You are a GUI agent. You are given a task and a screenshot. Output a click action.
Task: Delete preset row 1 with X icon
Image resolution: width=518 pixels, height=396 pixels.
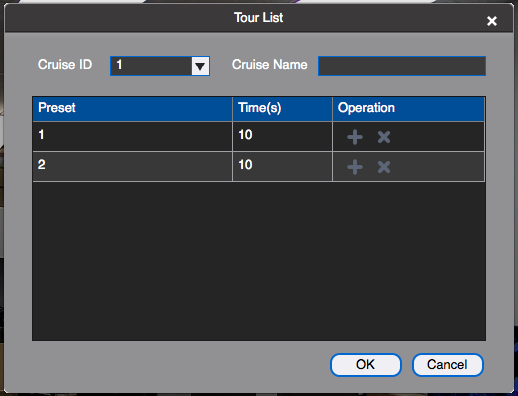coord(384,137)
